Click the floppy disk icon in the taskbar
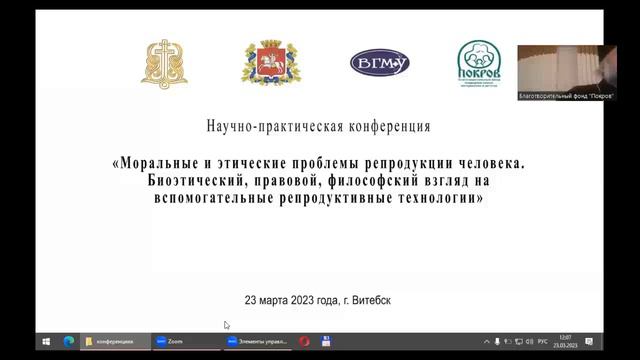Image resolution: width=640 pixels, height=360 pixels. [x=326, y=341]
